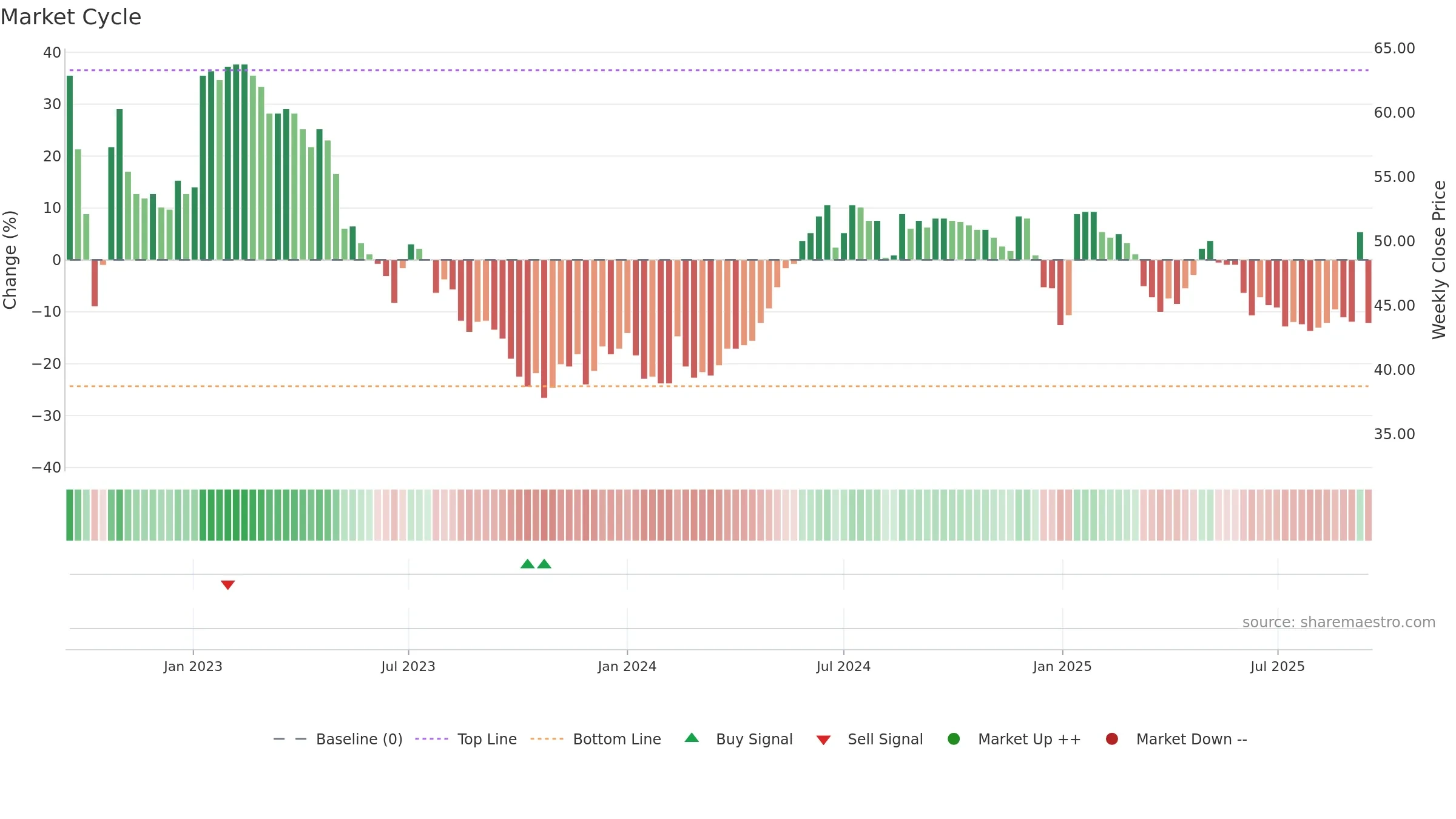1456x819 pixels.
Task: Click the 45.00 price axis label
Action: coord(1394,306)
